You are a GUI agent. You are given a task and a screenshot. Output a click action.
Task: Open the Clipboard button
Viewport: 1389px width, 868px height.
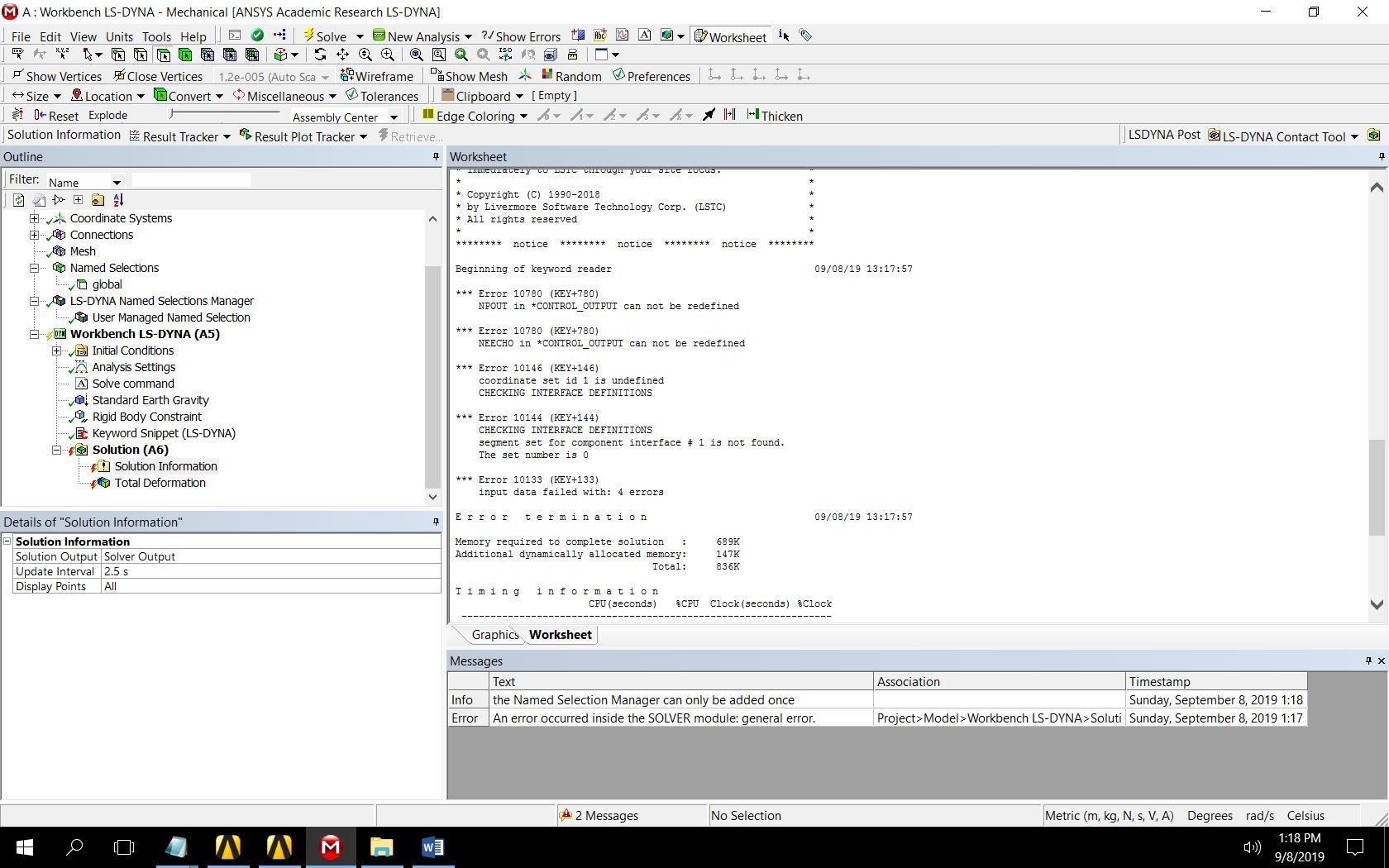pos(483,96)
